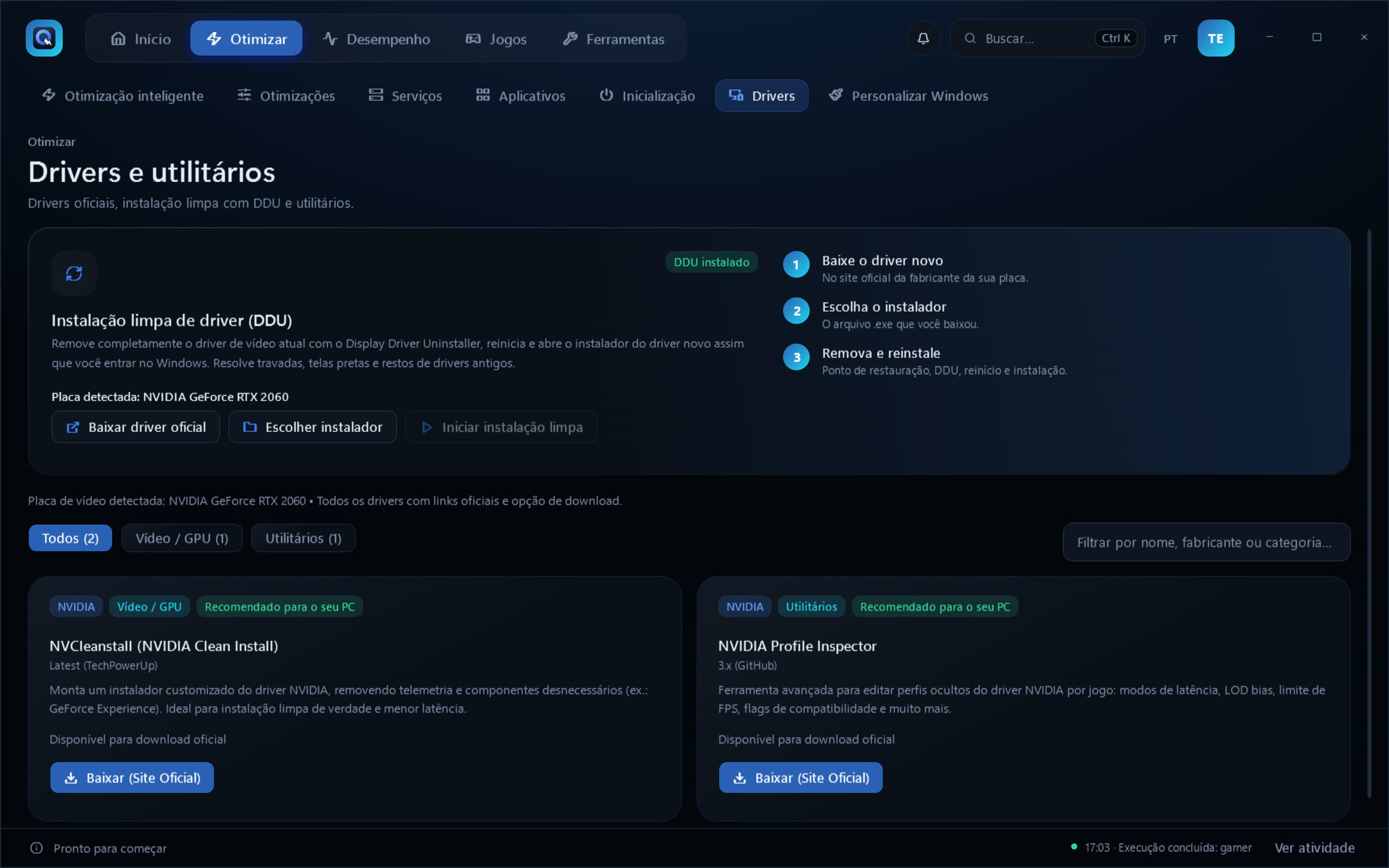Select the Drivers subtab

click(761, 96)
